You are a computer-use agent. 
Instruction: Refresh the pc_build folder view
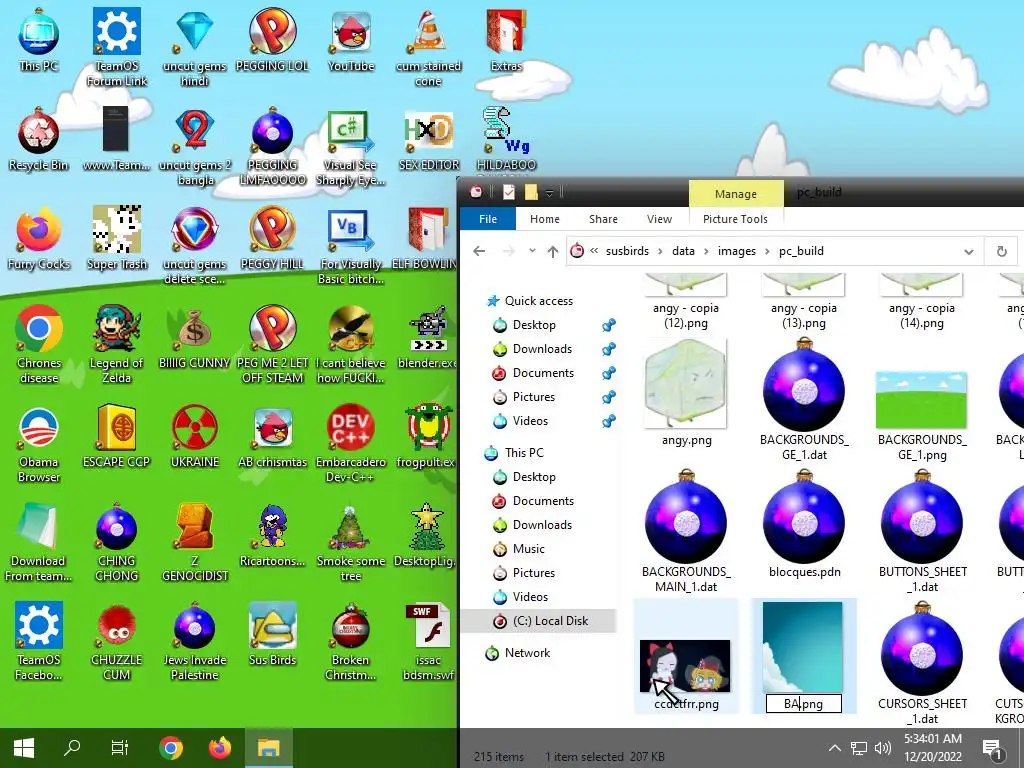(x=1001, y=251)
